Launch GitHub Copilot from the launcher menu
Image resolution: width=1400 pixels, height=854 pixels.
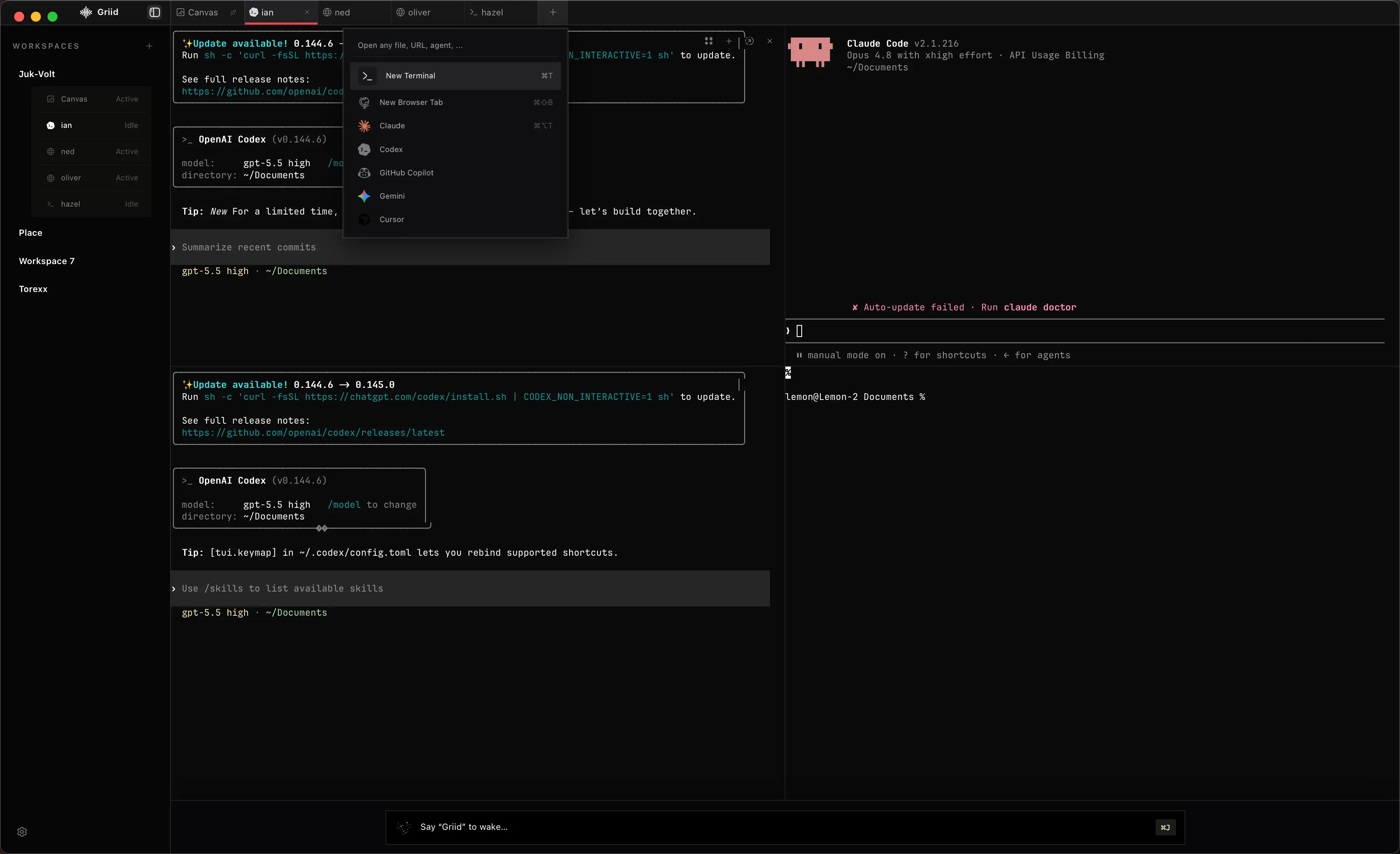(455, 173)
